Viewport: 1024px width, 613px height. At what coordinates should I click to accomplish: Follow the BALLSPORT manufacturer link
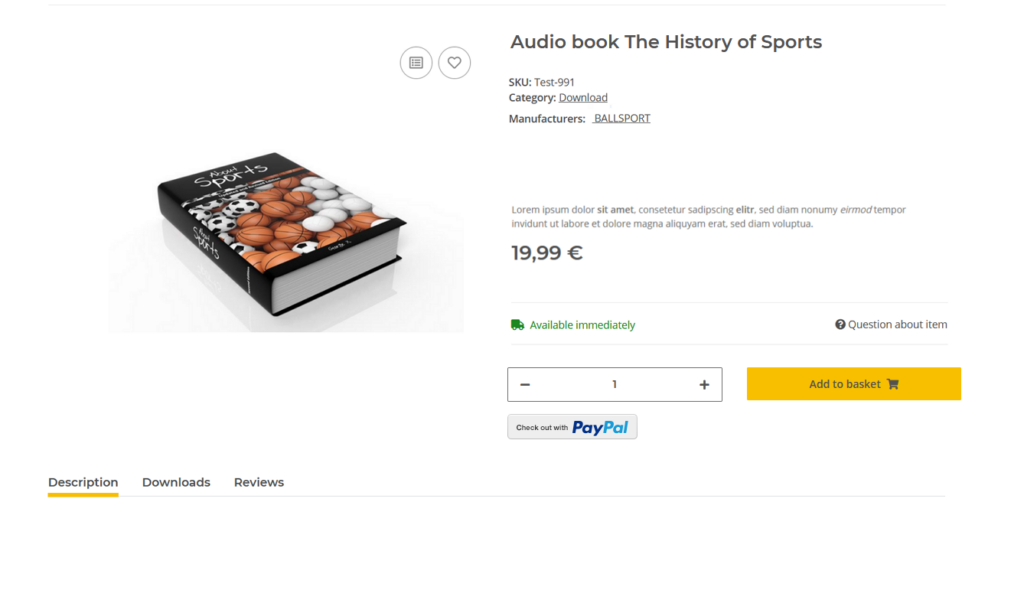point(621,118)
